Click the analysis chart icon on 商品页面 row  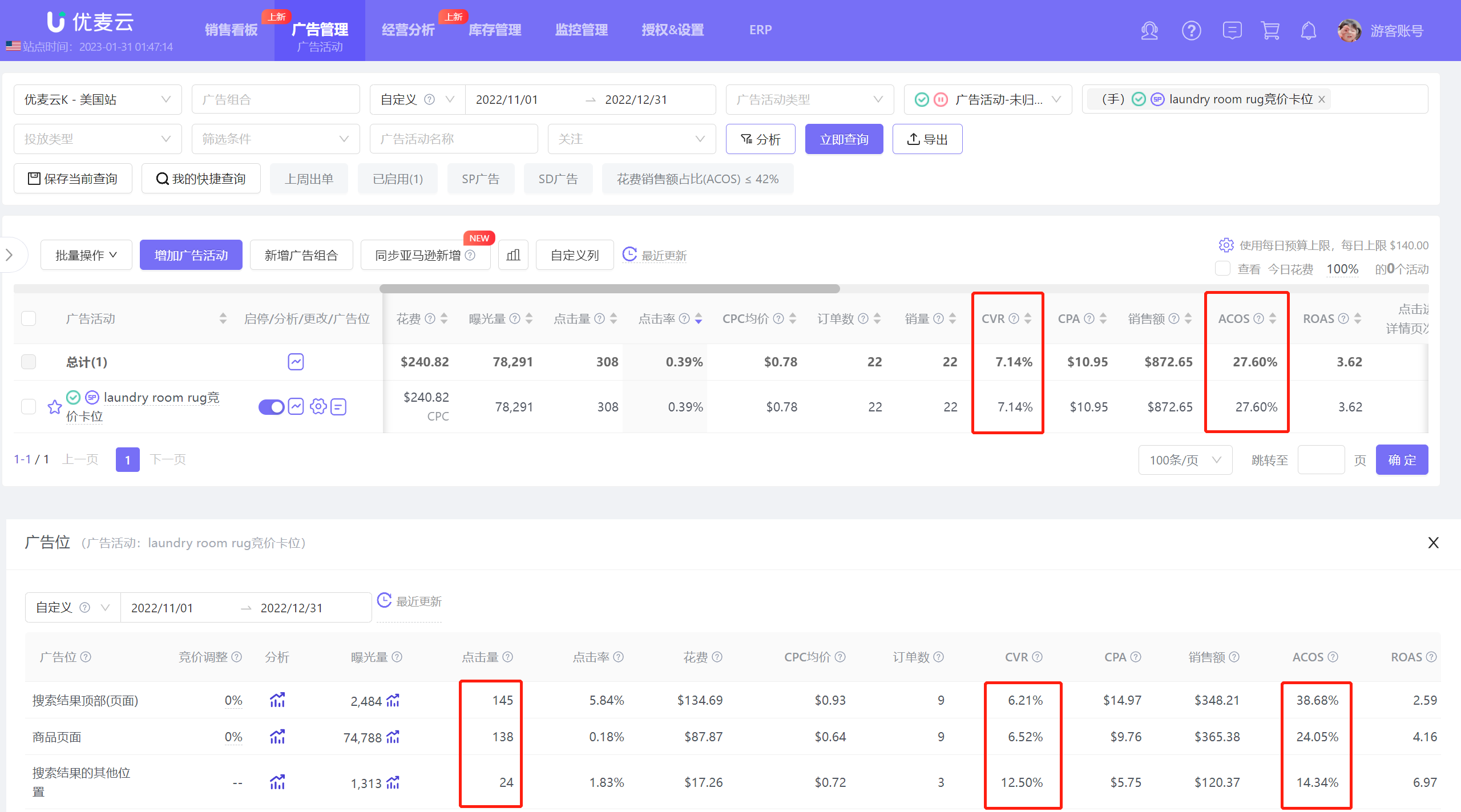[x=278, y=737]
